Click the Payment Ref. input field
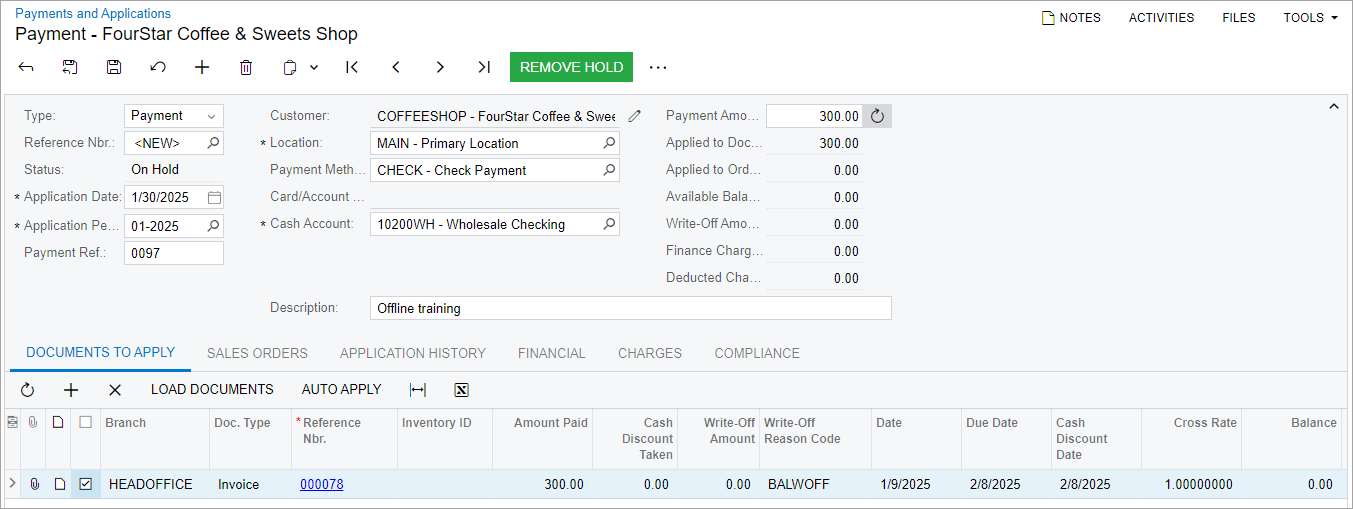The width and height of the screenshot is (1353, 509). [x=174, y=253]
